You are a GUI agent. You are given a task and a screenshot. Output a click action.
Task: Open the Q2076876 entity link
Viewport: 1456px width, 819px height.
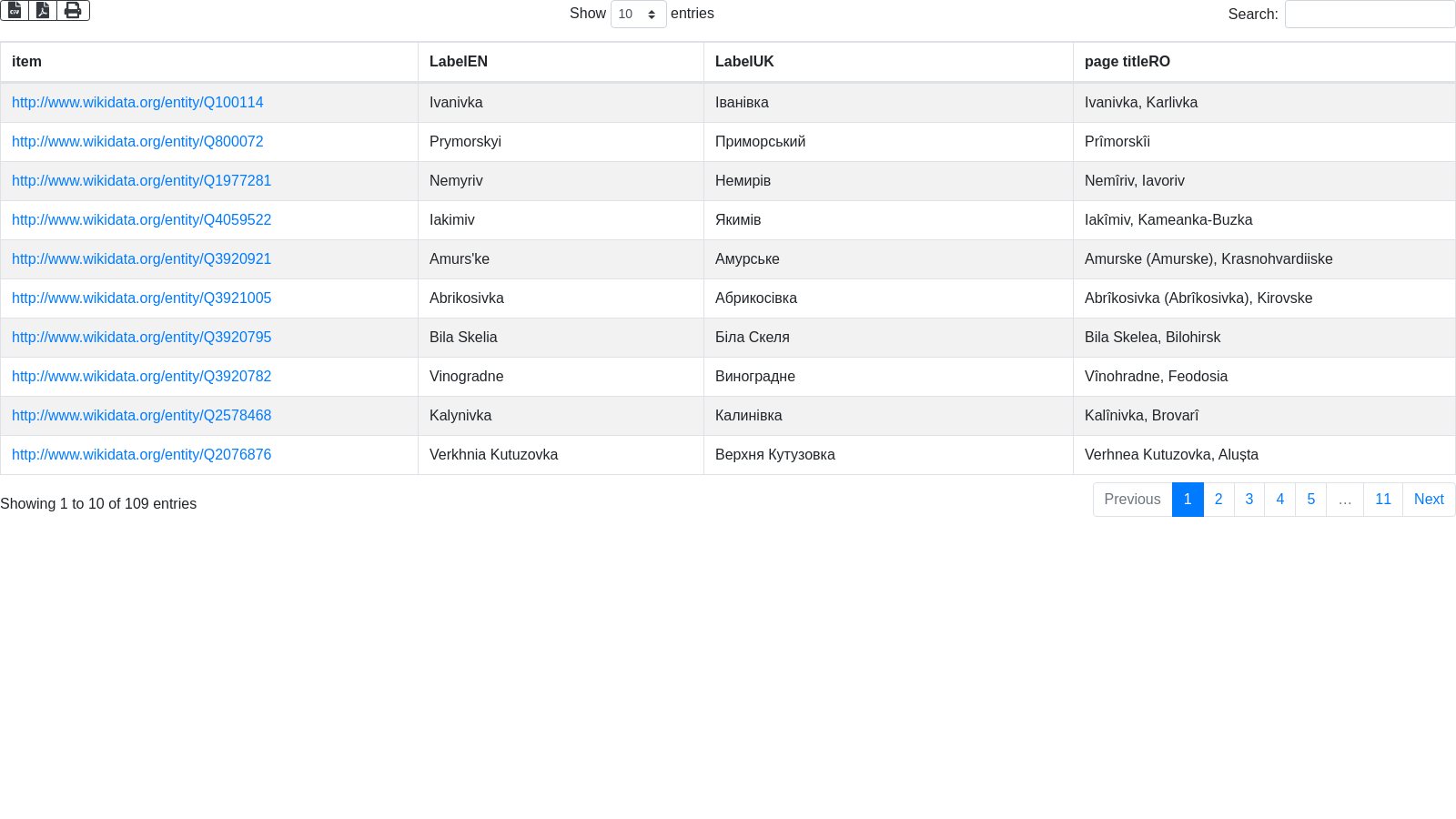click(141, 455)
